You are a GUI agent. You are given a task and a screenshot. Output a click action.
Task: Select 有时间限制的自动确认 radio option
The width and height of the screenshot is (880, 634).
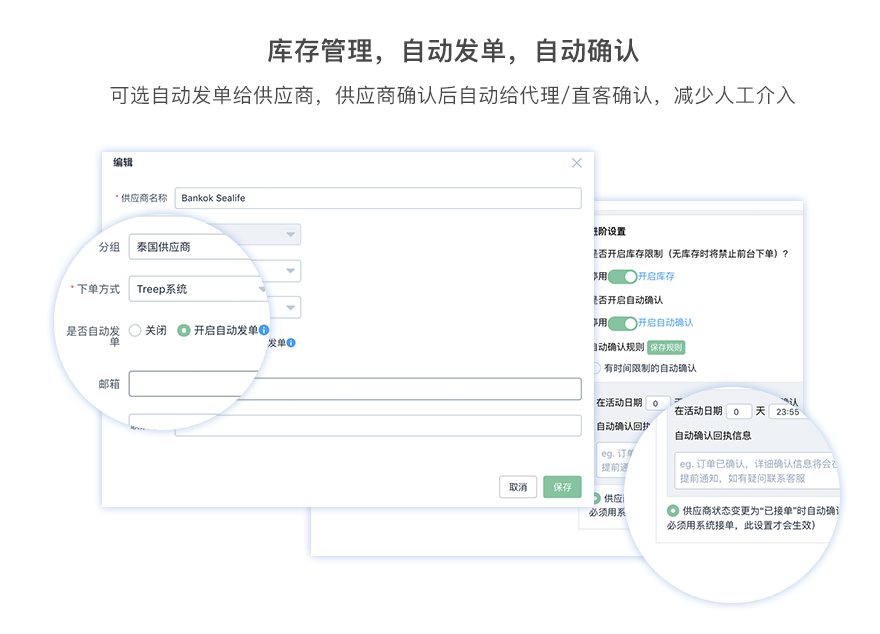tap(596, 368)
